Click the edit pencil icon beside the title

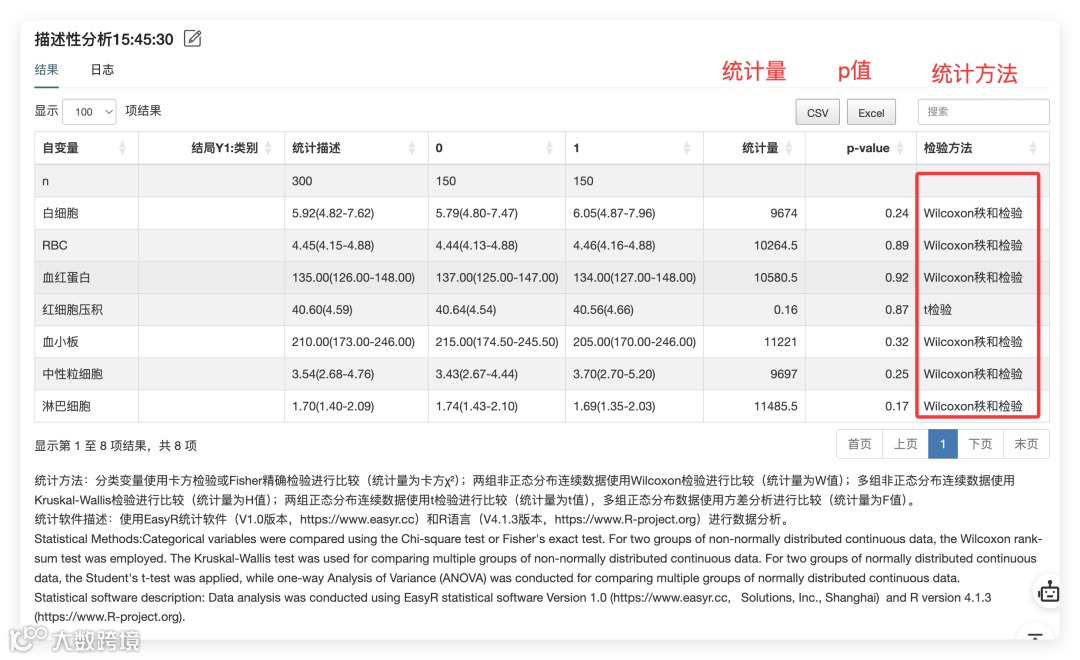(x=193, y=39)
